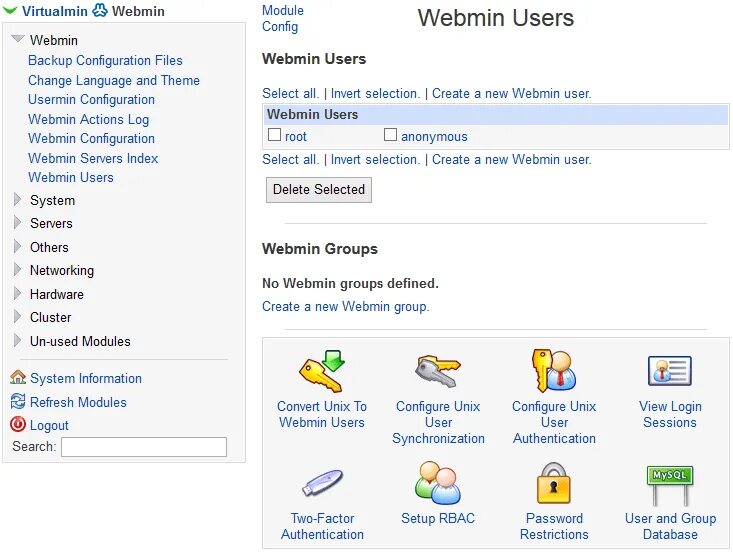Open Webmin Actions Log

click(88, 119)
